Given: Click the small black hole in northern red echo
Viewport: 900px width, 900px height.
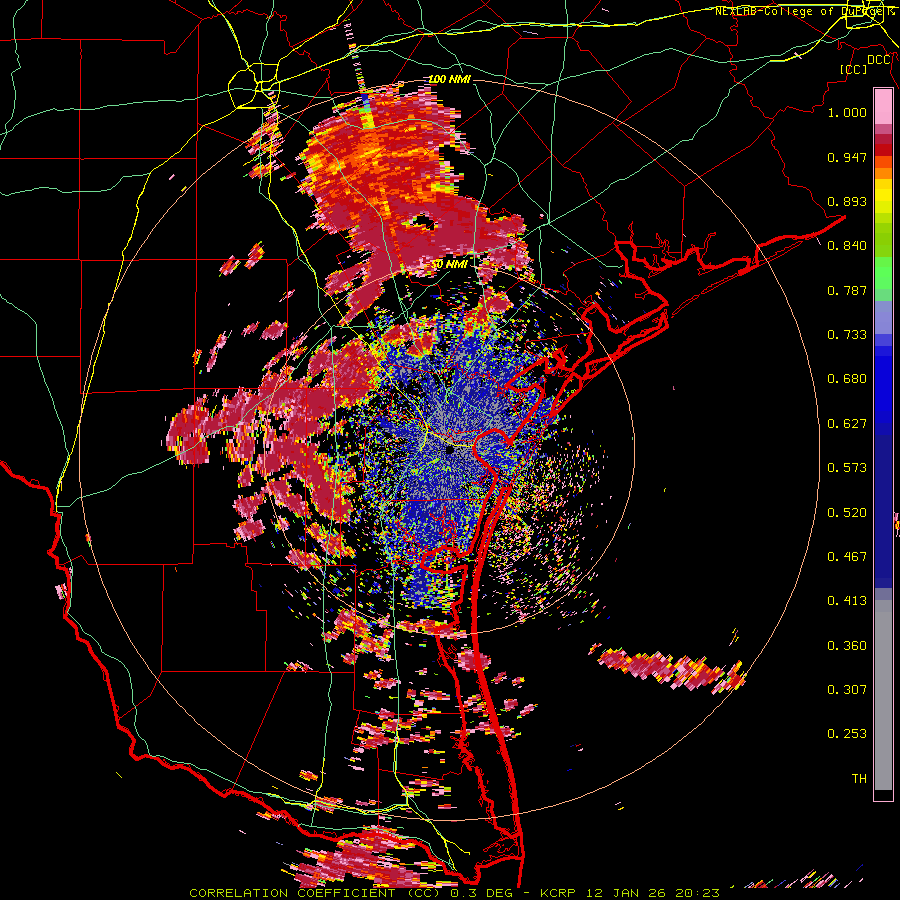Looking at the screenshot, I should coord(424,222).
